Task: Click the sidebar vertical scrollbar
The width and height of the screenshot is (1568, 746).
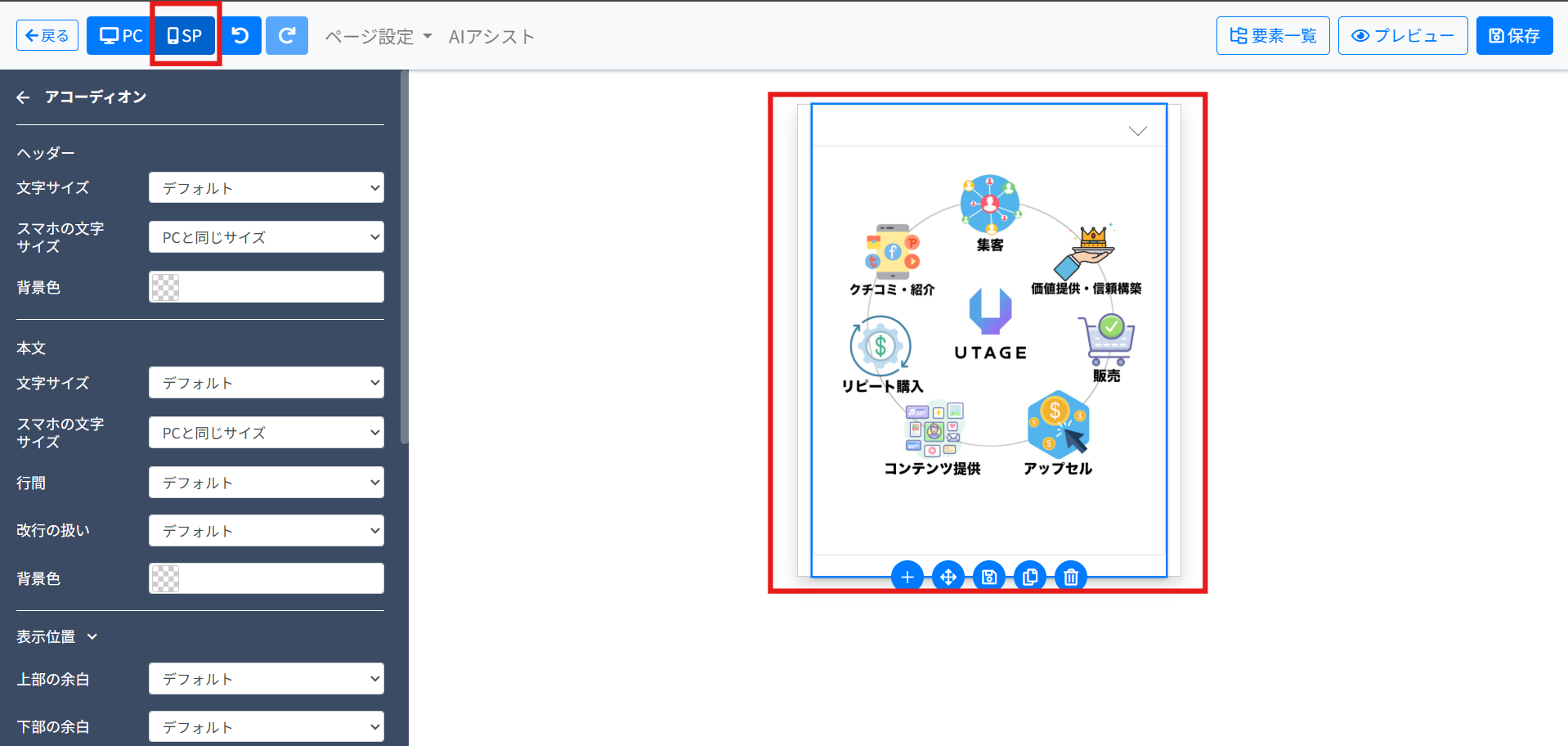Action: click(x=404, y=258)
